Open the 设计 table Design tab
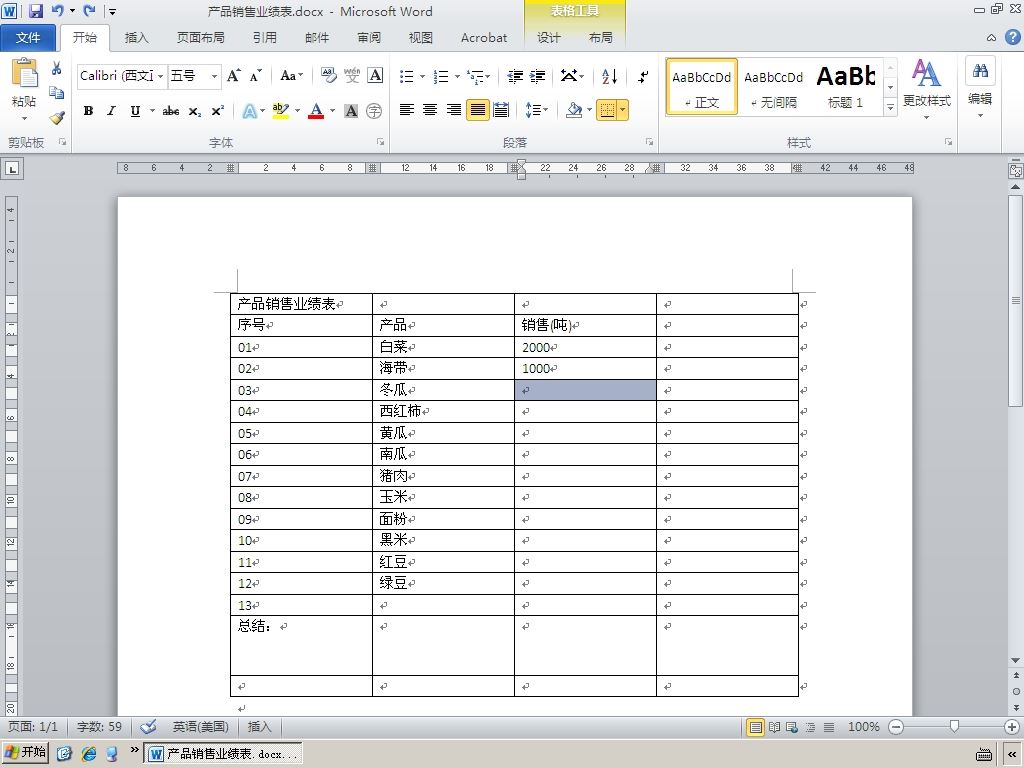 click(x=549, y=38)
